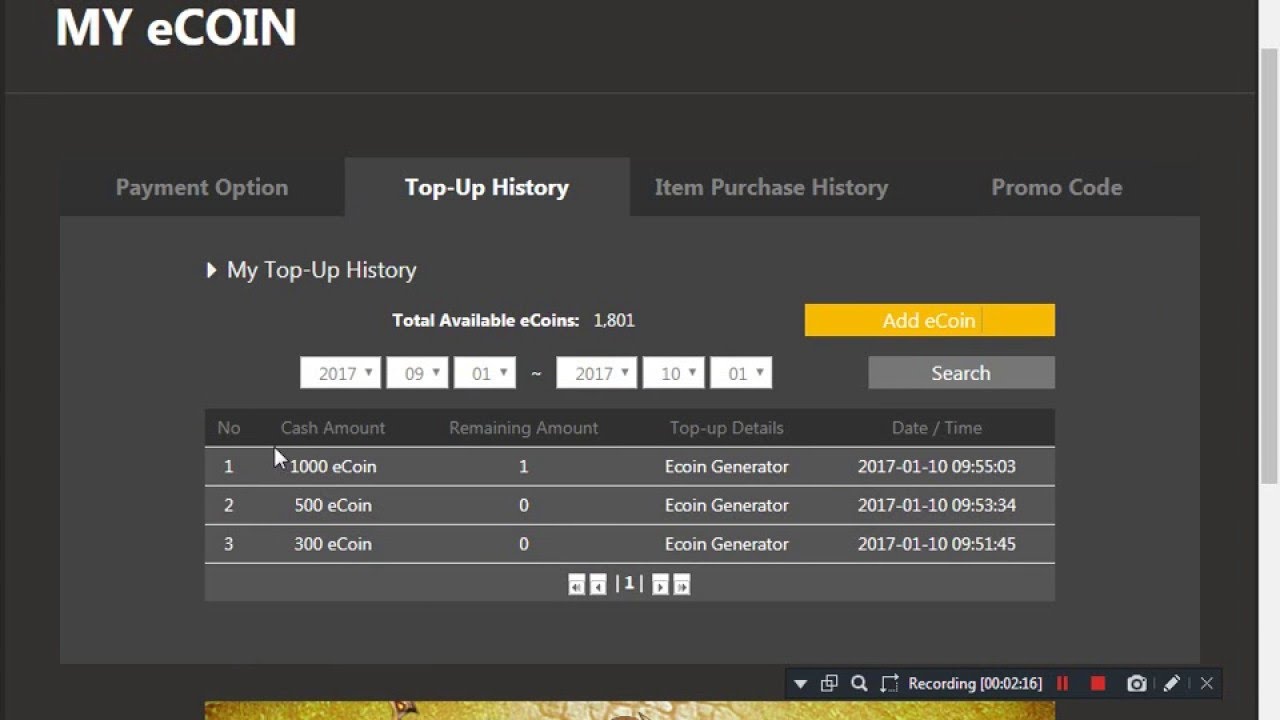Open the start year 2017 dropdown
The image size is (1280, 720).
tap(340, 373)
